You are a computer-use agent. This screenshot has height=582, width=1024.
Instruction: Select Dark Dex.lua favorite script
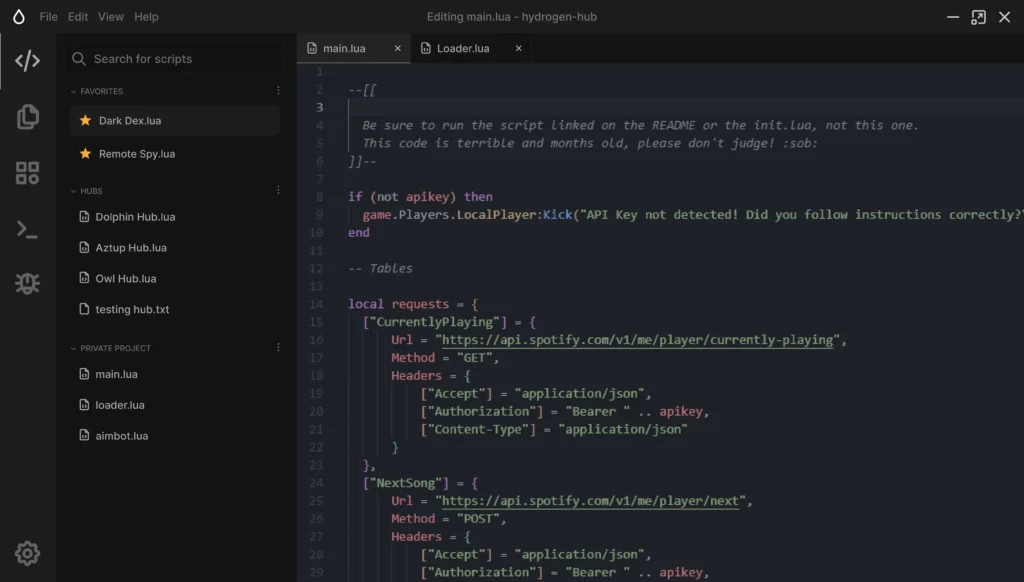pyautogui.click(x=130, y=121)
